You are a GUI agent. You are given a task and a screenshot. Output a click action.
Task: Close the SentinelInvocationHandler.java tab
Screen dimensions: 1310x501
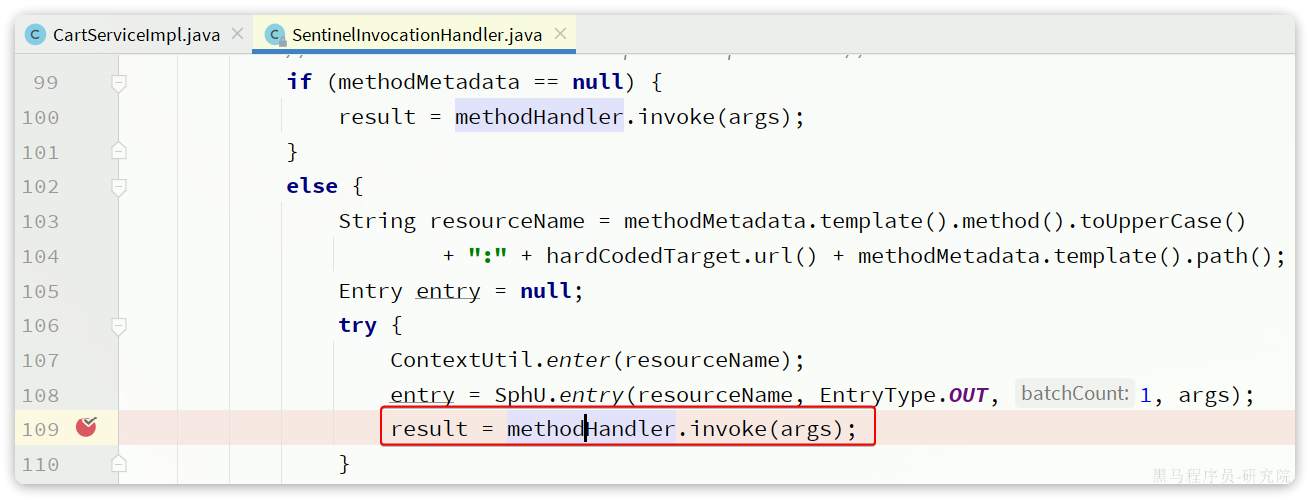tap(560, 34)
